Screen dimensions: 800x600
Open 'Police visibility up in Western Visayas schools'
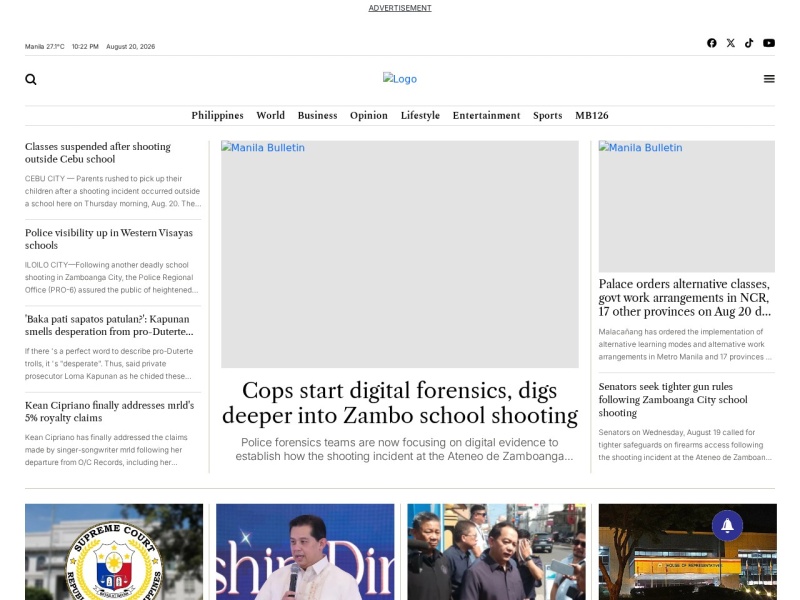click(109, 239)
